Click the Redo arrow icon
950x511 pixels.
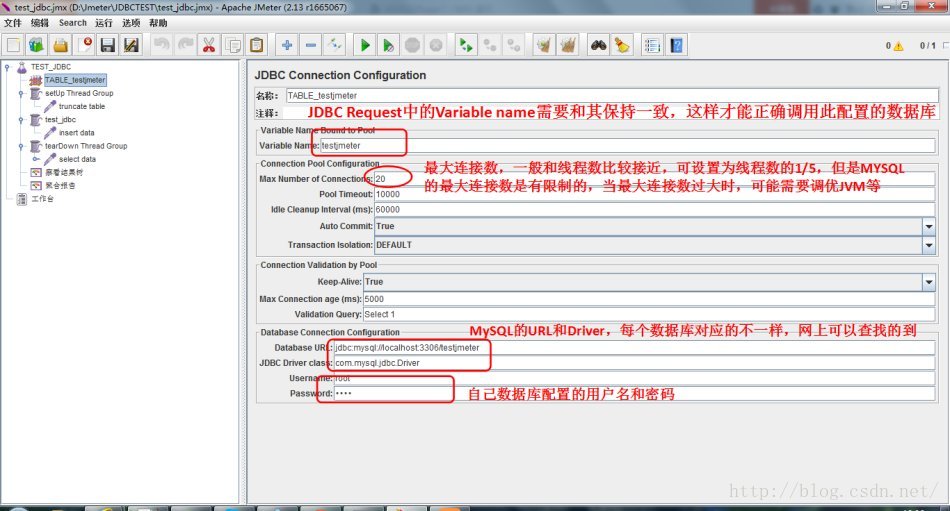(185, 45)
